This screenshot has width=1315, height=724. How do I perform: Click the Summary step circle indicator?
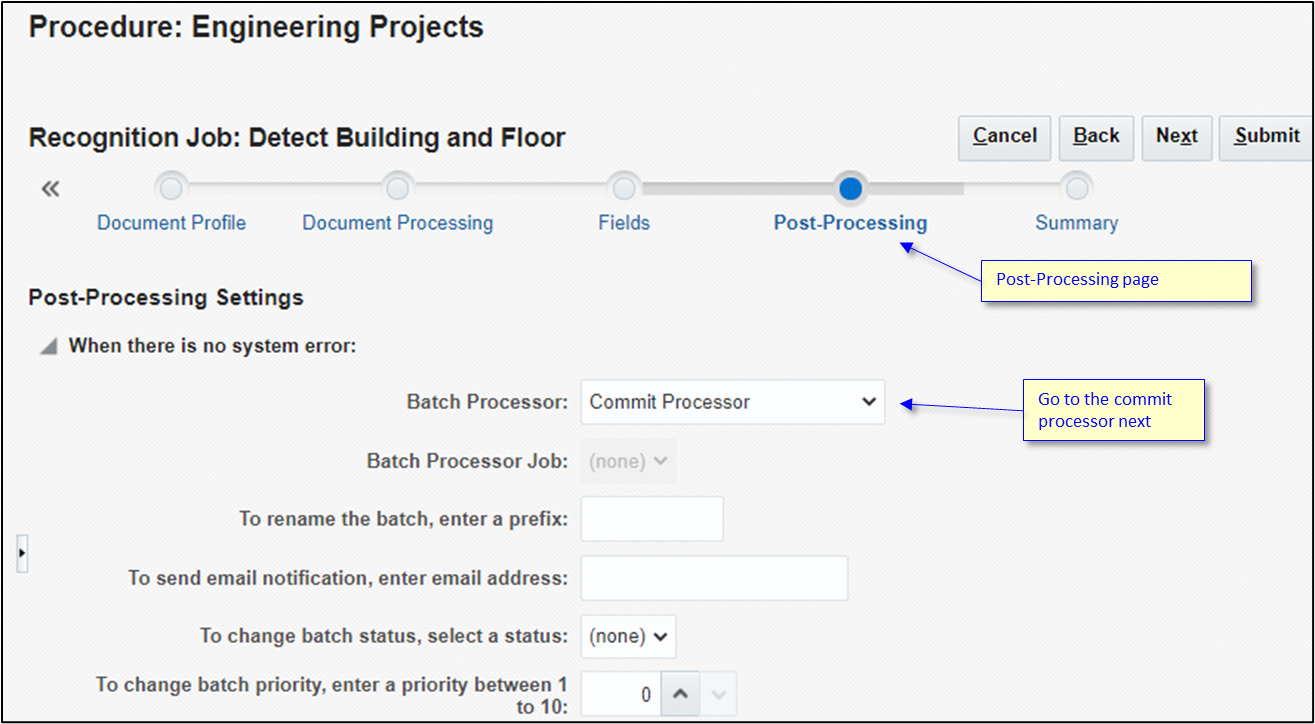pos(1077,188)
